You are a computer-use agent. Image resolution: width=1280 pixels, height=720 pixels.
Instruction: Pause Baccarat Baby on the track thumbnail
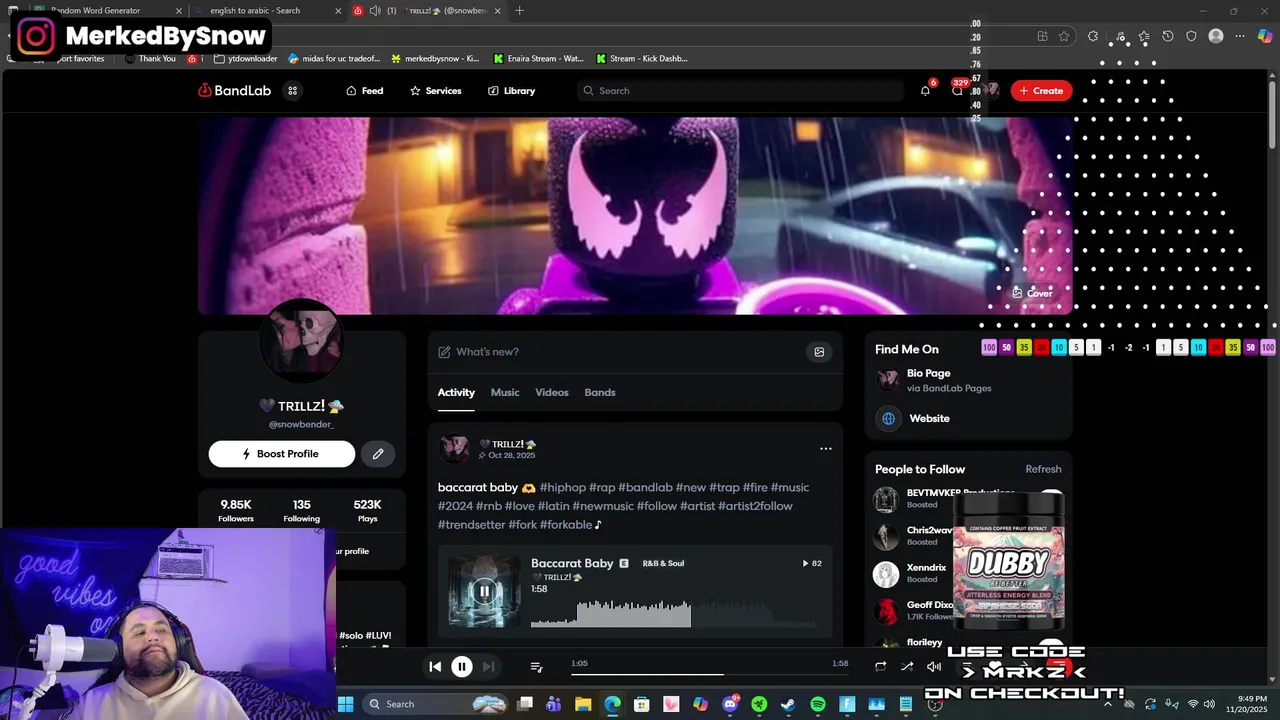484,591
